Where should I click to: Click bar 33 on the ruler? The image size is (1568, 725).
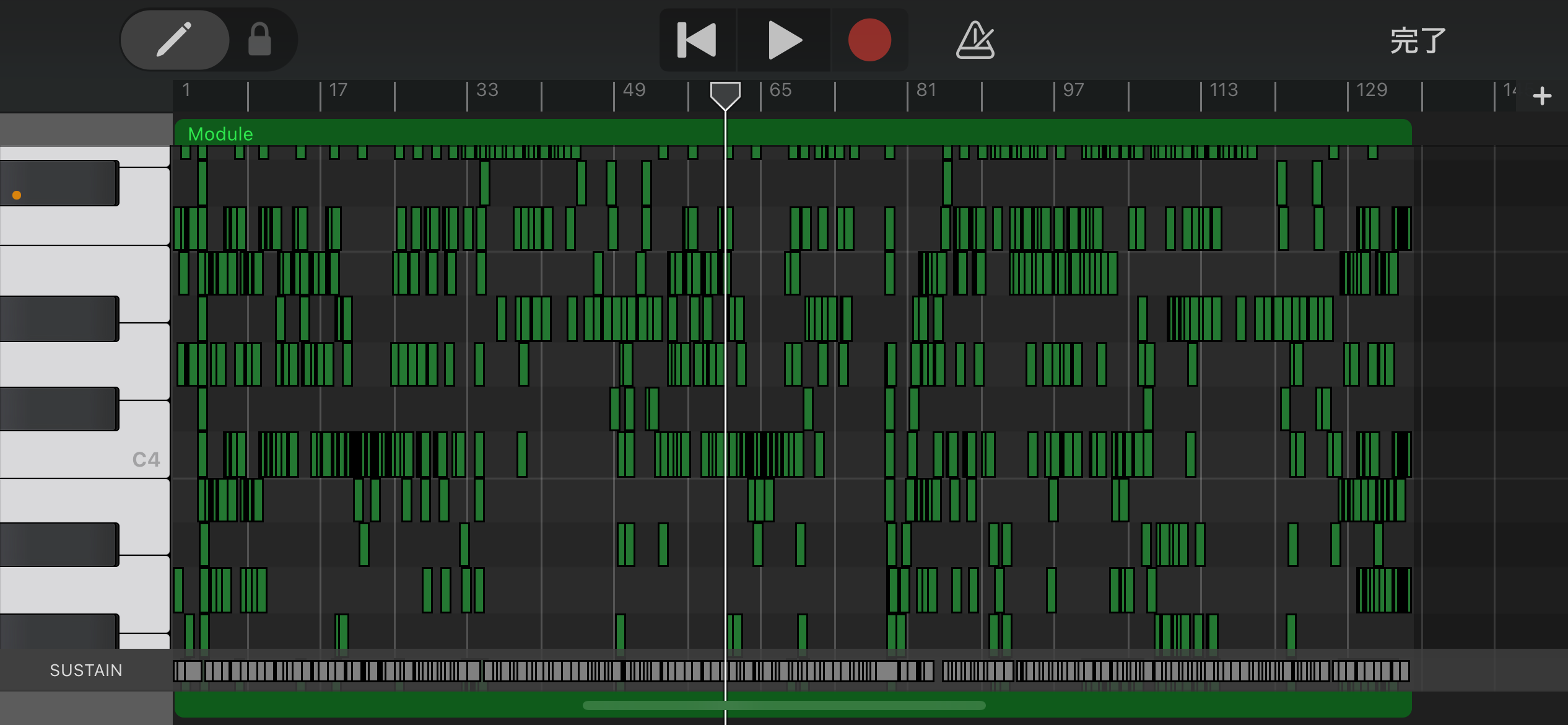coord(487,91)
